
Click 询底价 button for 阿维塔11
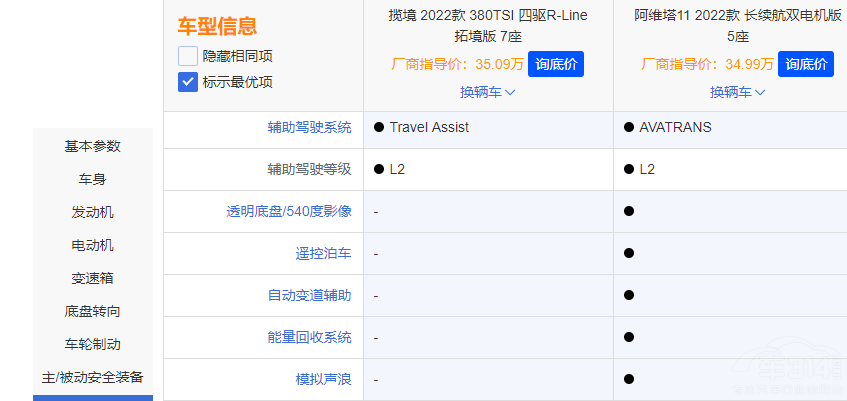tap(805, 64)
